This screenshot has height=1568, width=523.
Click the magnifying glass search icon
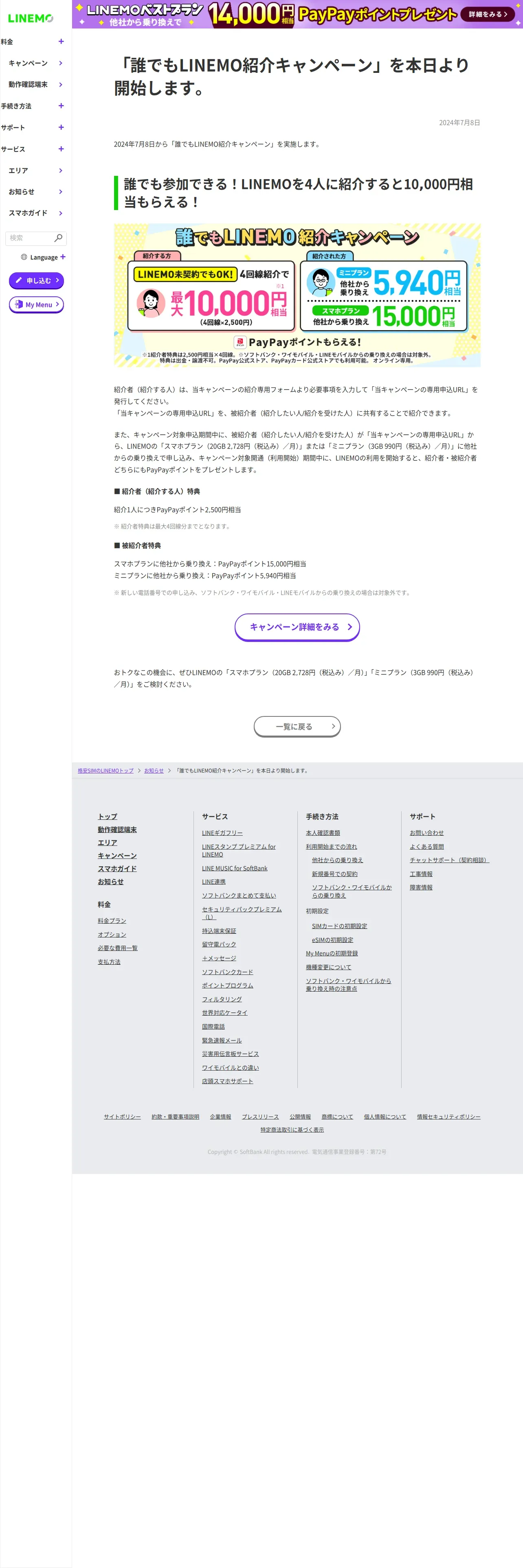(58, 238)
